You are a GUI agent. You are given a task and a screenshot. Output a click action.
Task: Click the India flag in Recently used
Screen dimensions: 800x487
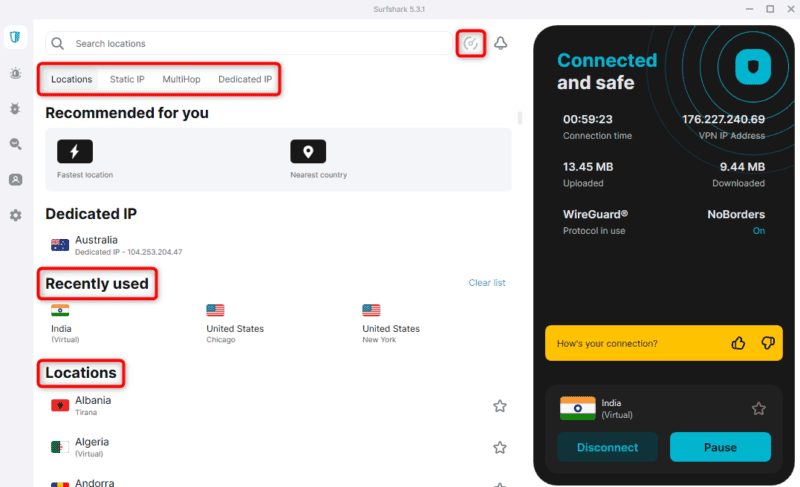click(x=60, y=310)
